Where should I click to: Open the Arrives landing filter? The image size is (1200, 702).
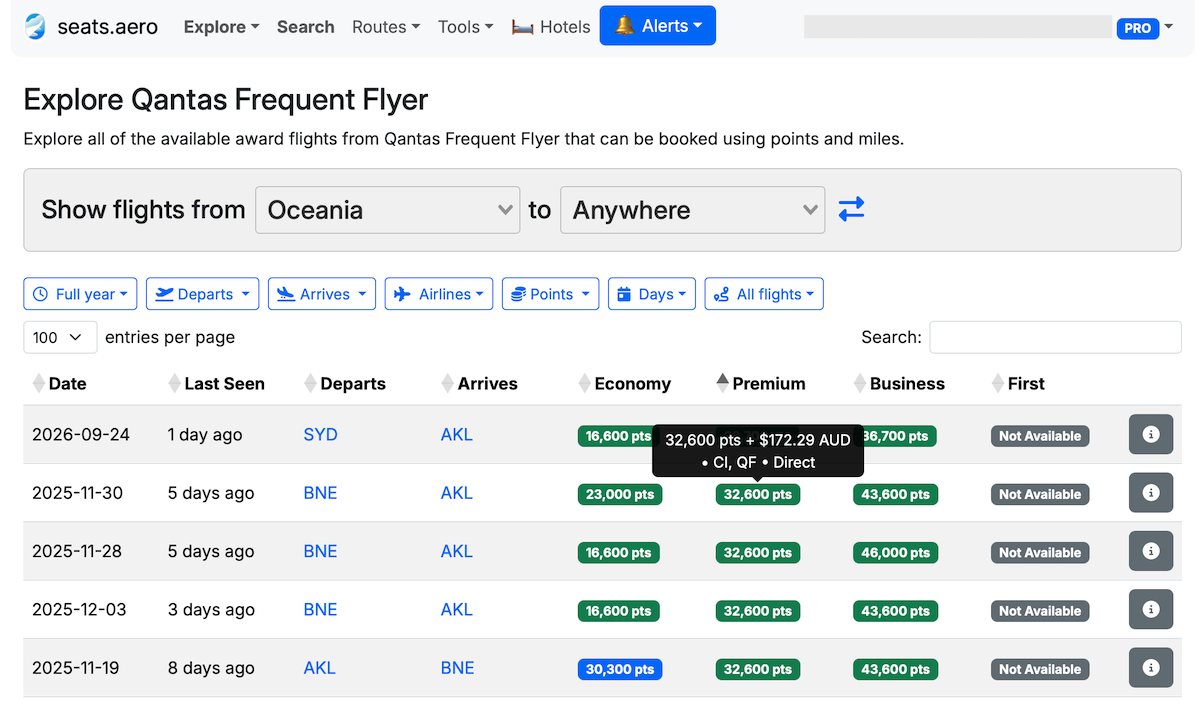[321, 293]
